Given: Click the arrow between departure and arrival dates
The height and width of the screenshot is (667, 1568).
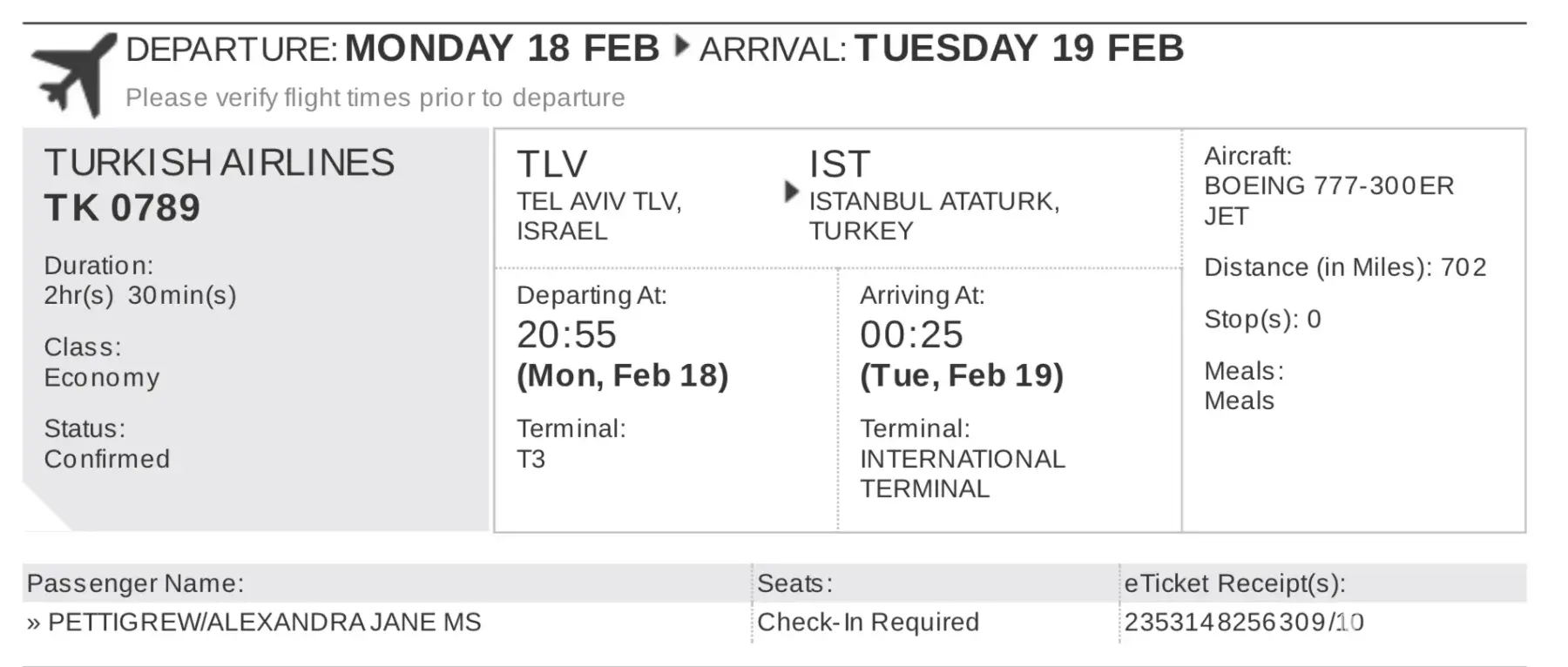Looking at the screenshot, I should [682, 46].
